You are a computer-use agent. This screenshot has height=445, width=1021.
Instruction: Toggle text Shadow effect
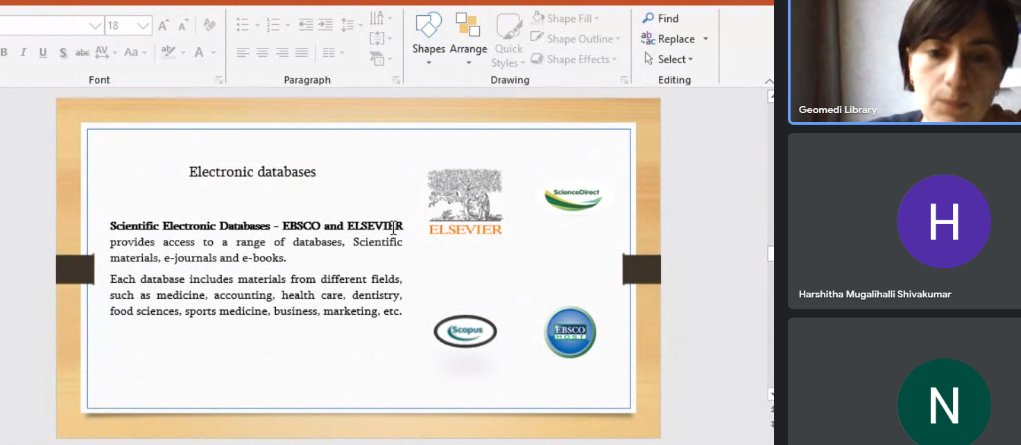(x=63, y=53)
